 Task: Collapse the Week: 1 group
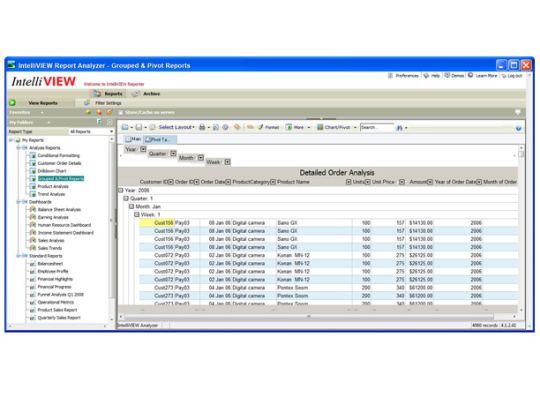click(x=137, y=215)
